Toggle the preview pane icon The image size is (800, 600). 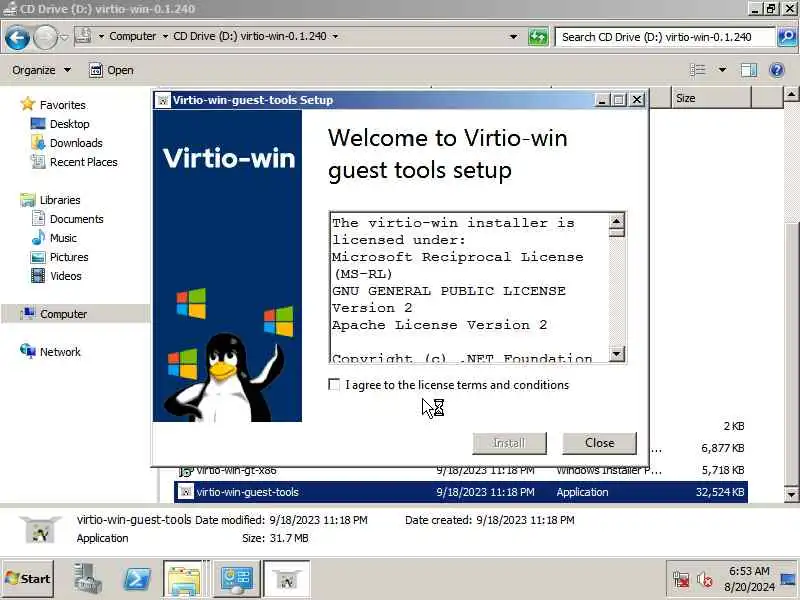click(748, 70)
